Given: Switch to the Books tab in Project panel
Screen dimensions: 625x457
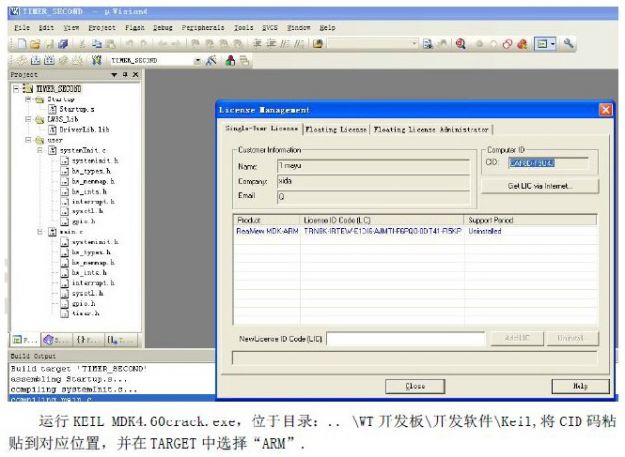Looking at the screenshot, I should (x=55, y=340).
